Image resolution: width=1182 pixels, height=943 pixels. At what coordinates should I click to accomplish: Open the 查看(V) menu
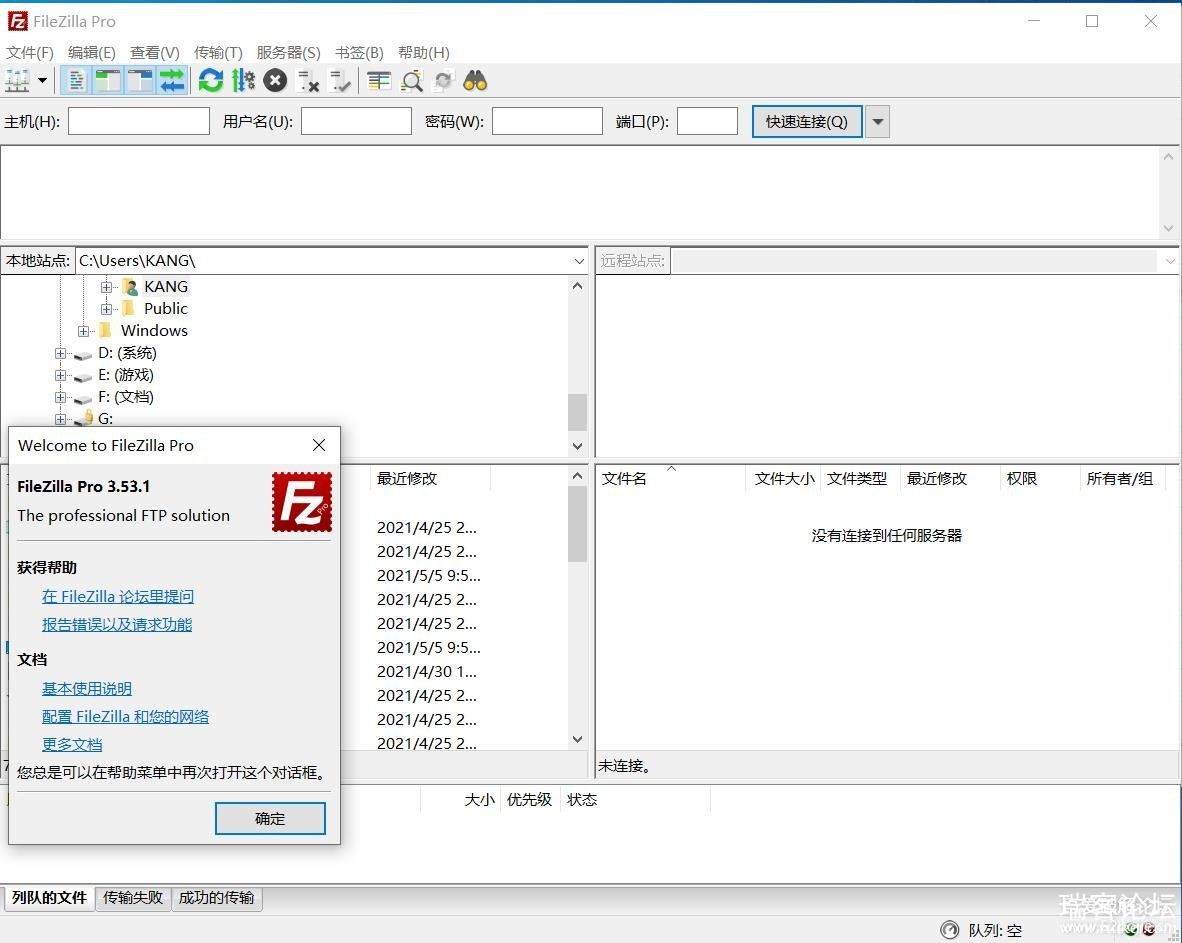[x=155, y=53]
